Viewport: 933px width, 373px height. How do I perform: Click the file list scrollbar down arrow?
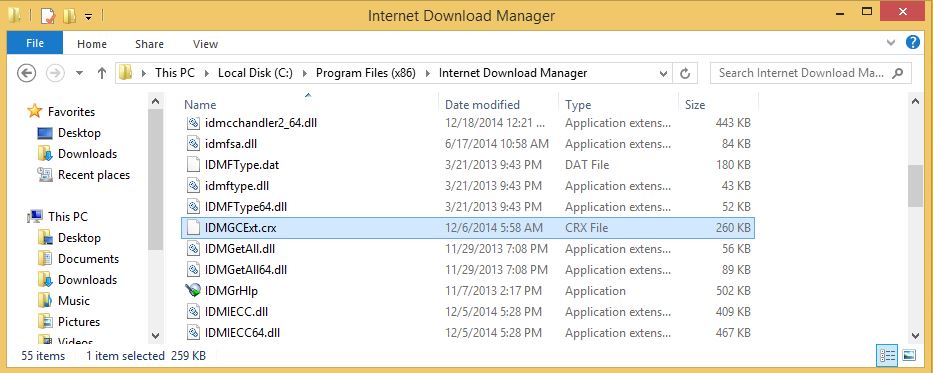pos(915,336)
